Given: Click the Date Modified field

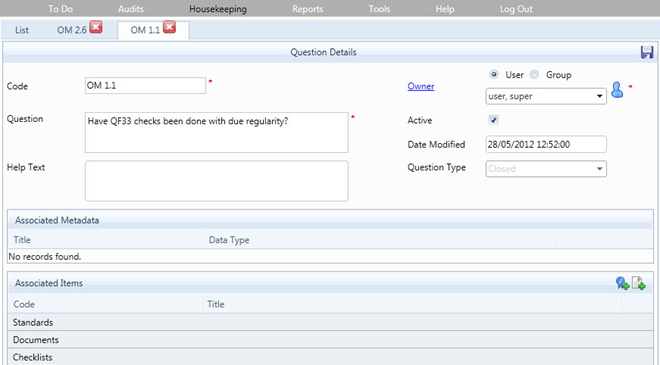Looking at the screenshot, I should (x=546, y=144).
